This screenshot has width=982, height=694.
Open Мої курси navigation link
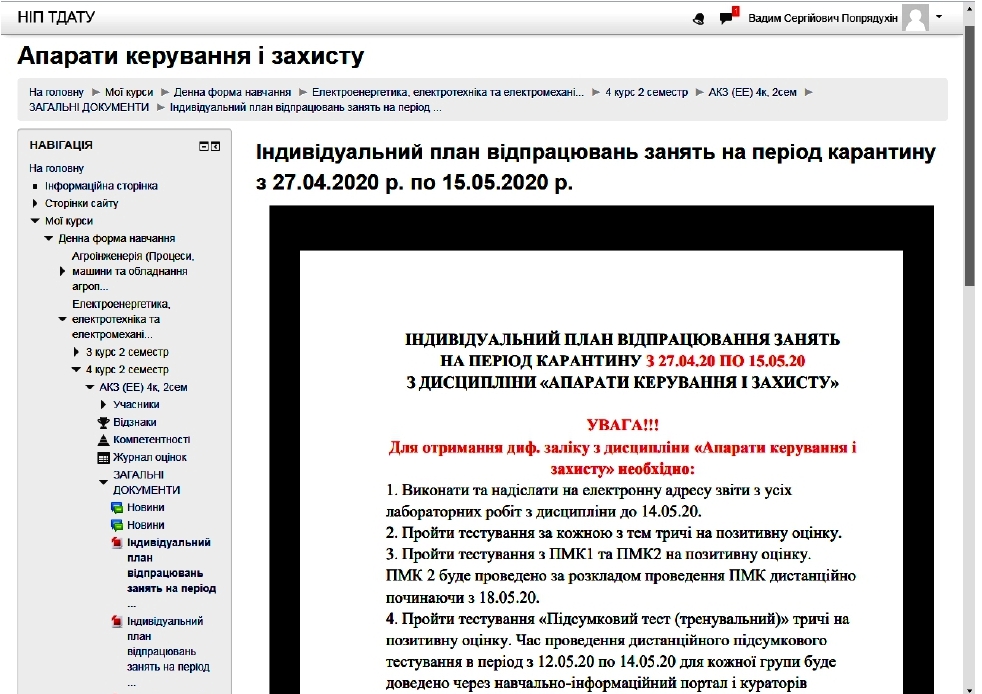69,221
